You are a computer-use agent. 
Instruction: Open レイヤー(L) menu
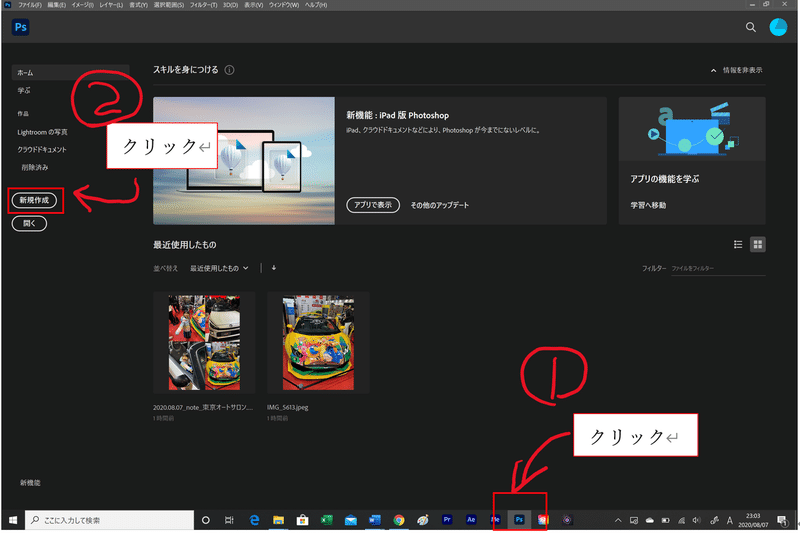111,5
